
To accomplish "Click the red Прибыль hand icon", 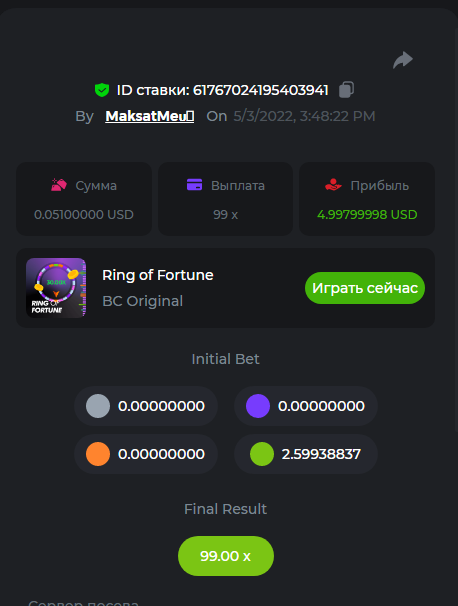I will point(333,185).
